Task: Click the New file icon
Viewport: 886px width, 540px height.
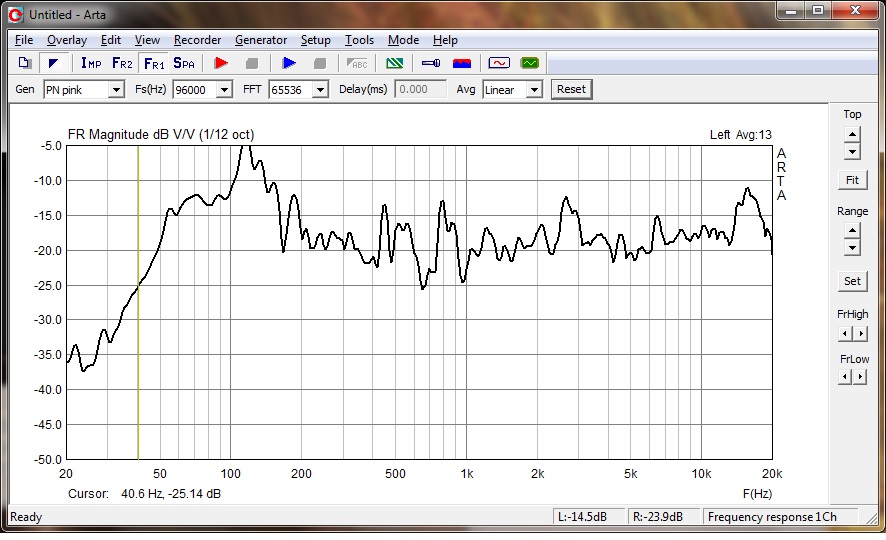Action: (x=24, y=63)
